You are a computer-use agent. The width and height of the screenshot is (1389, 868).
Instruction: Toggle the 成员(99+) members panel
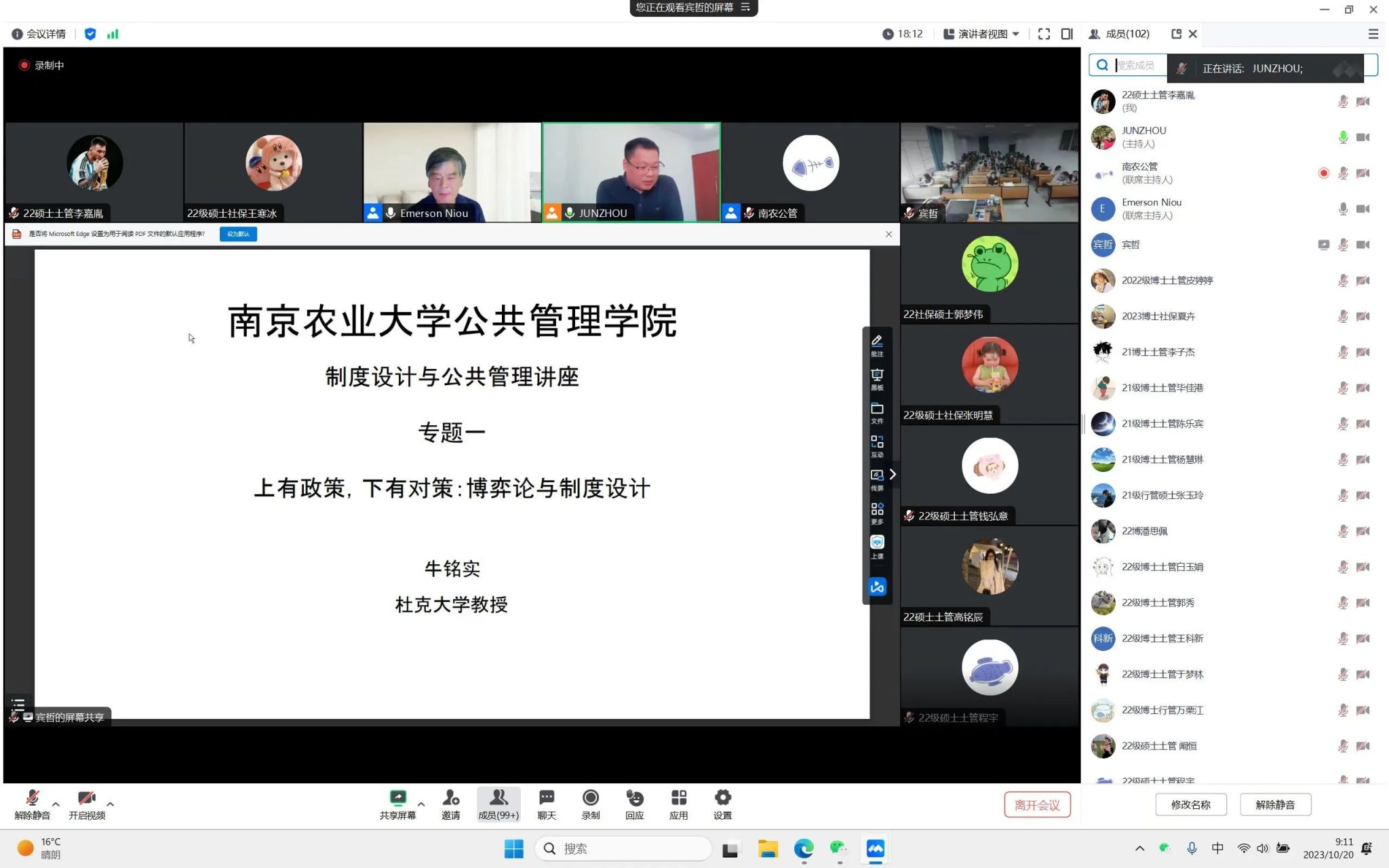point(498,805)
